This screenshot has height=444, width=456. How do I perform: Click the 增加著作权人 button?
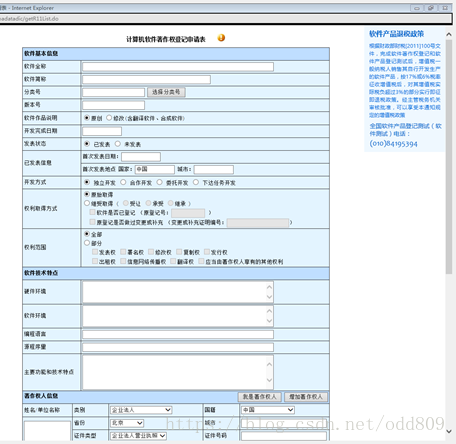[x=306, y=397]
